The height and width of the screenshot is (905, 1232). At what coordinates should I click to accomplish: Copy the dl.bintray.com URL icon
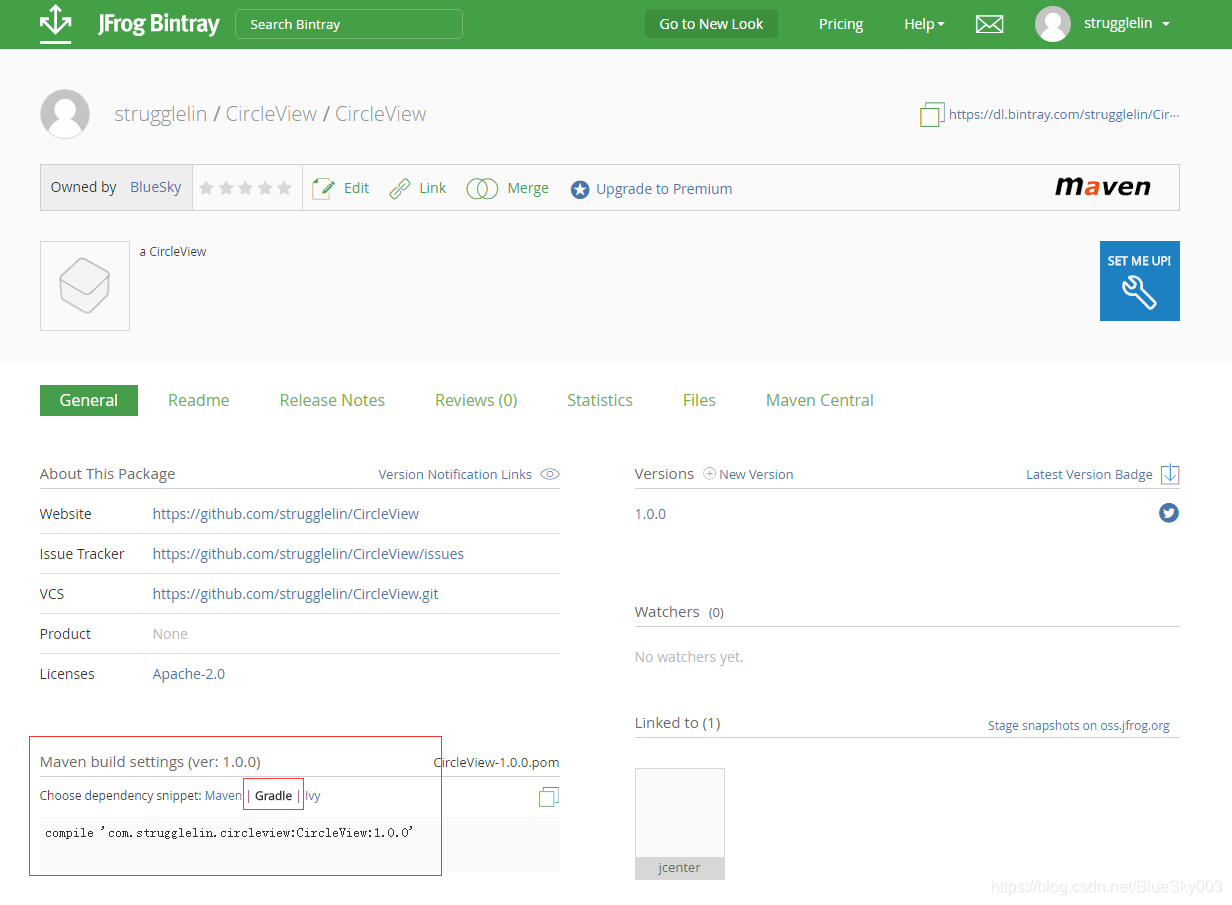point(931,114)
